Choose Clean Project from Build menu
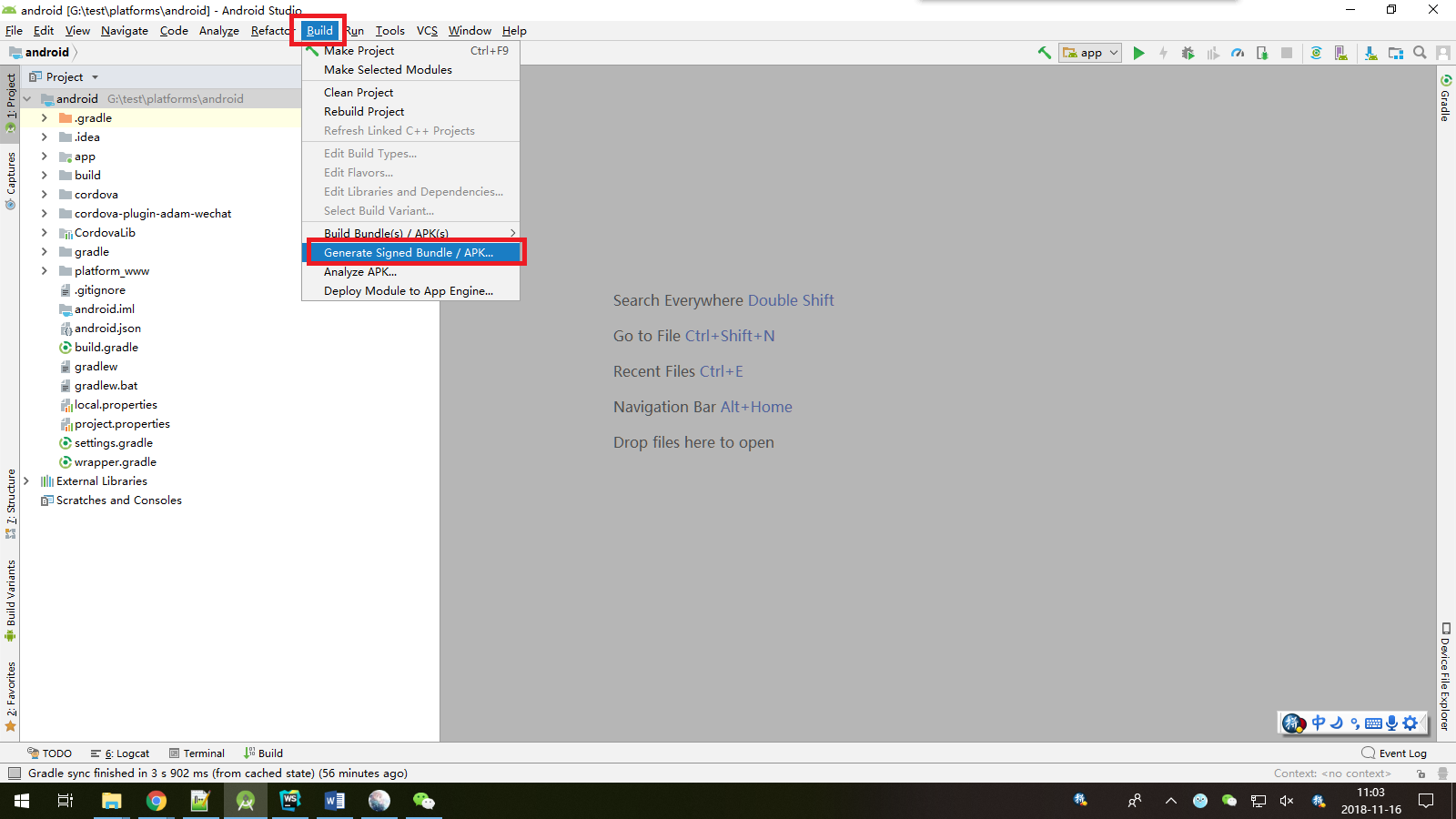 (x=411, y=93)
